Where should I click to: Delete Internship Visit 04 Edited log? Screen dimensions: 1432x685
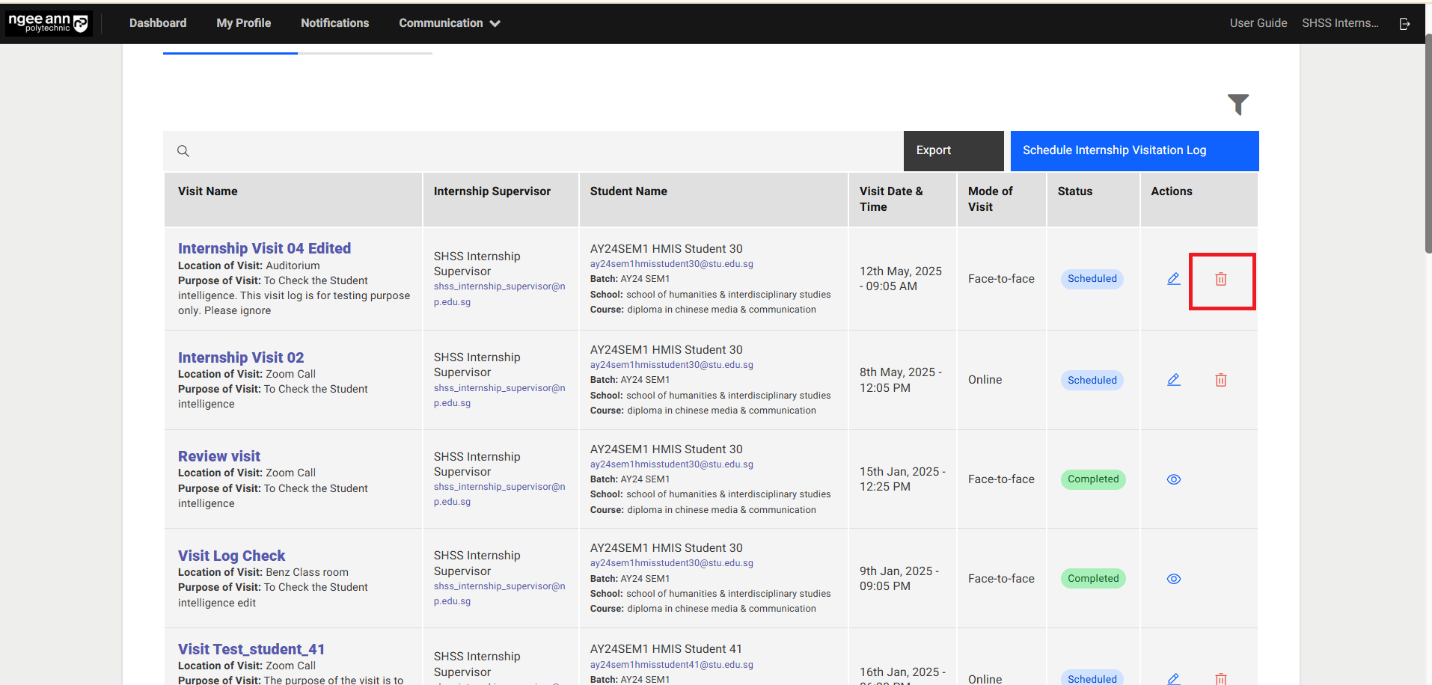(1220, 279)
